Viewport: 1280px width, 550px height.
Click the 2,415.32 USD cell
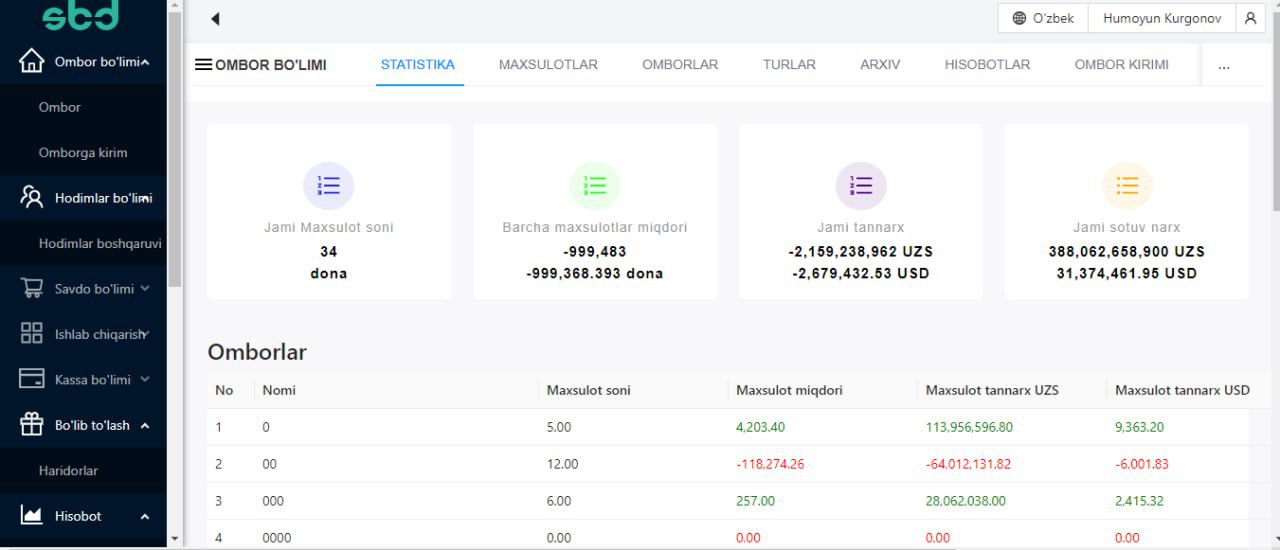(x=1139, y=501)
